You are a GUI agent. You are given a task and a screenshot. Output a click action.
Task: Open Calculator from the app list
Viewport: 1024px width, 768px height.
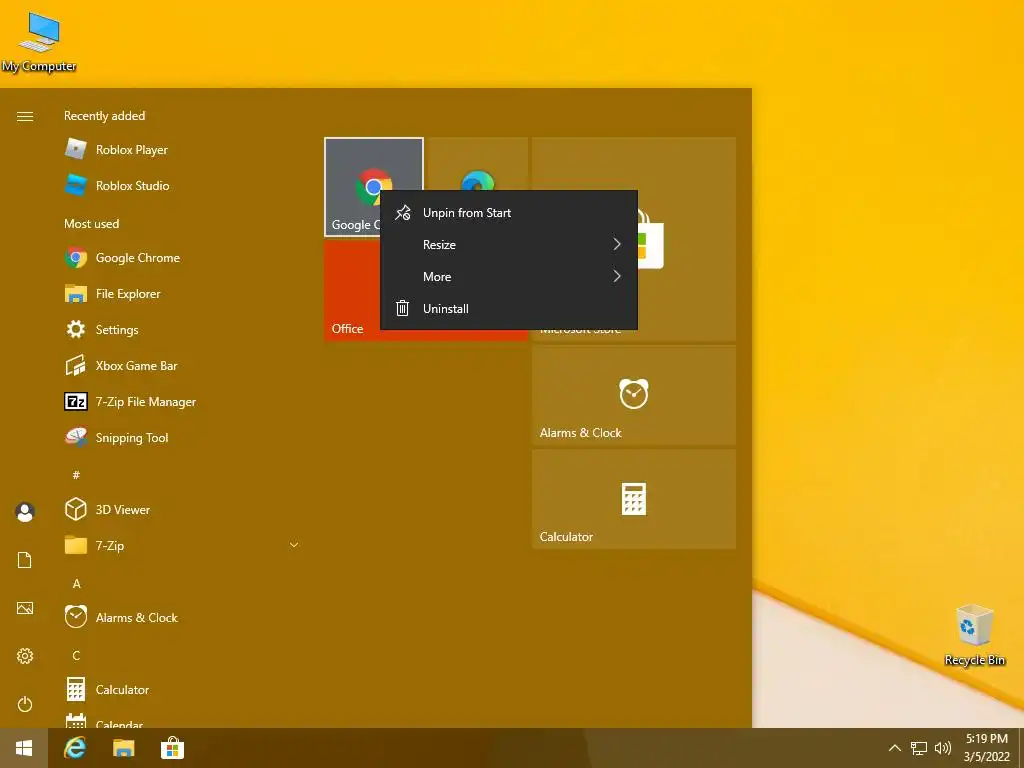point(183,690)
